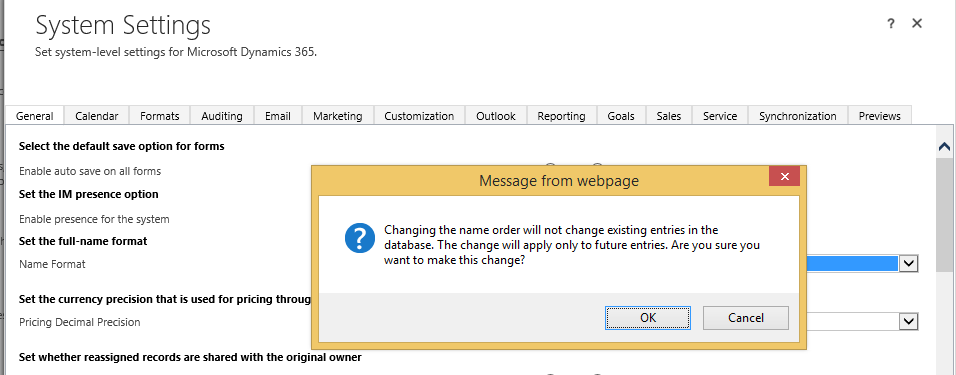Select the Goals tab
The width and height of the screenshot is (956, 375).
(x=621, y=116)
